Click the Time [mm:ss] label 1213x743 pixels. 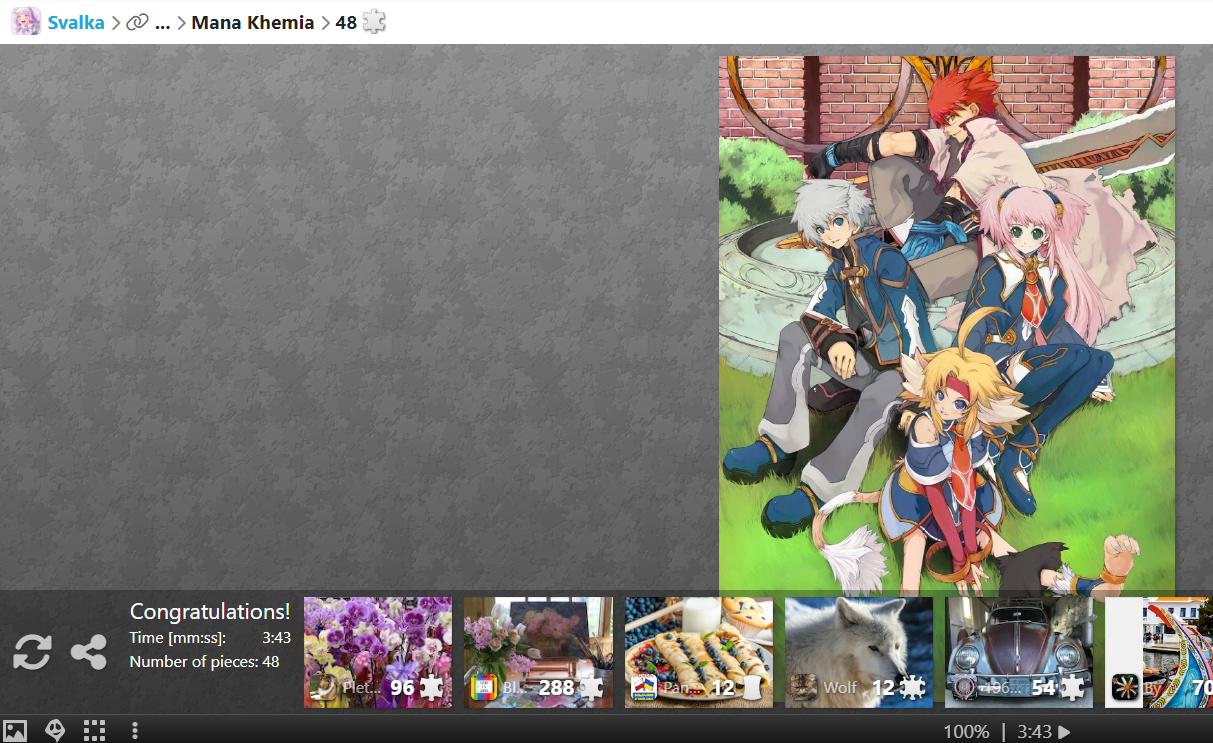(x=178, y=637)
